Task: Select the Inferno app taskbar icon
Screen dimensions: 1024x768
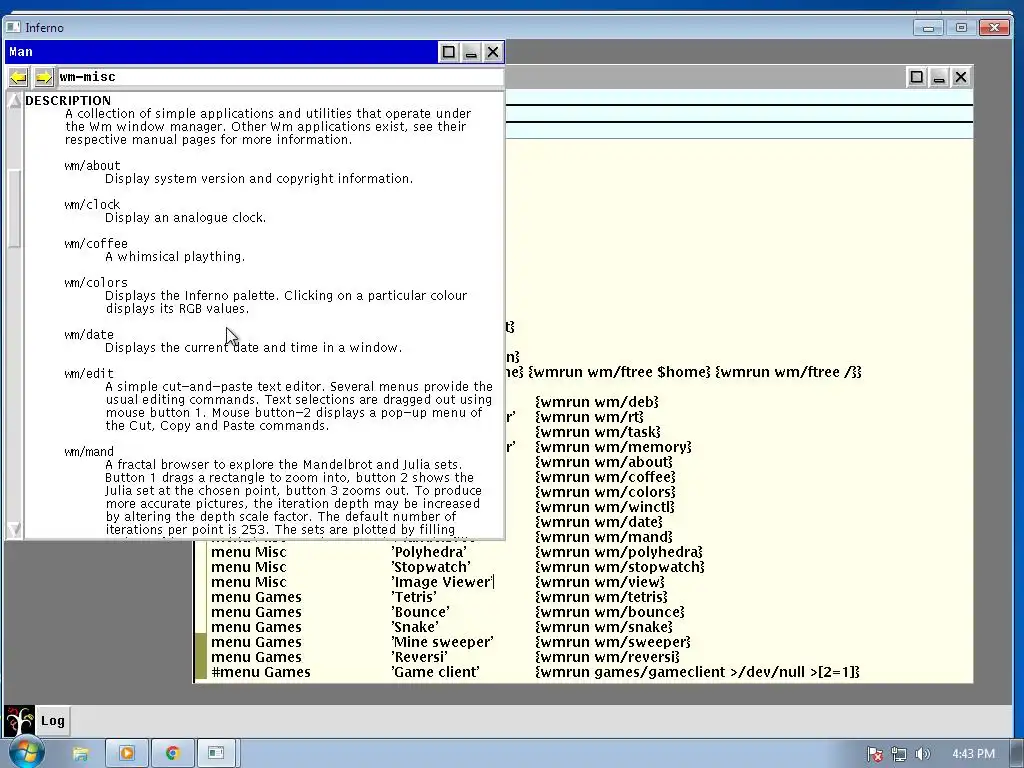Action: pos(216,754)
